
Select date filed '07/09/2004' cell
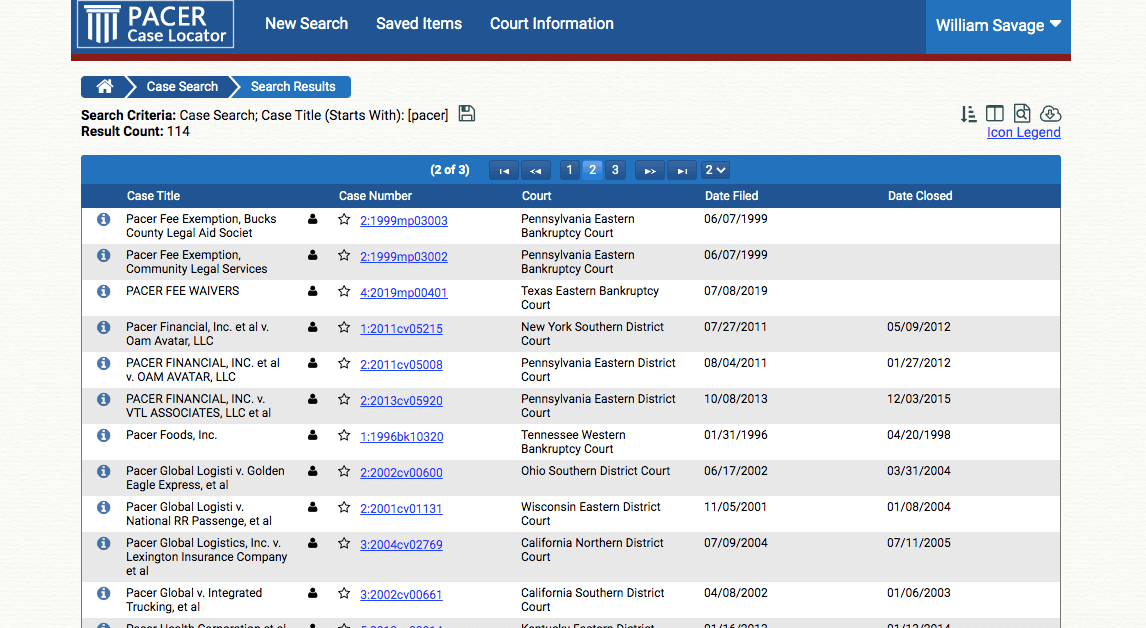pyautogui.click(x=736, y=543)
